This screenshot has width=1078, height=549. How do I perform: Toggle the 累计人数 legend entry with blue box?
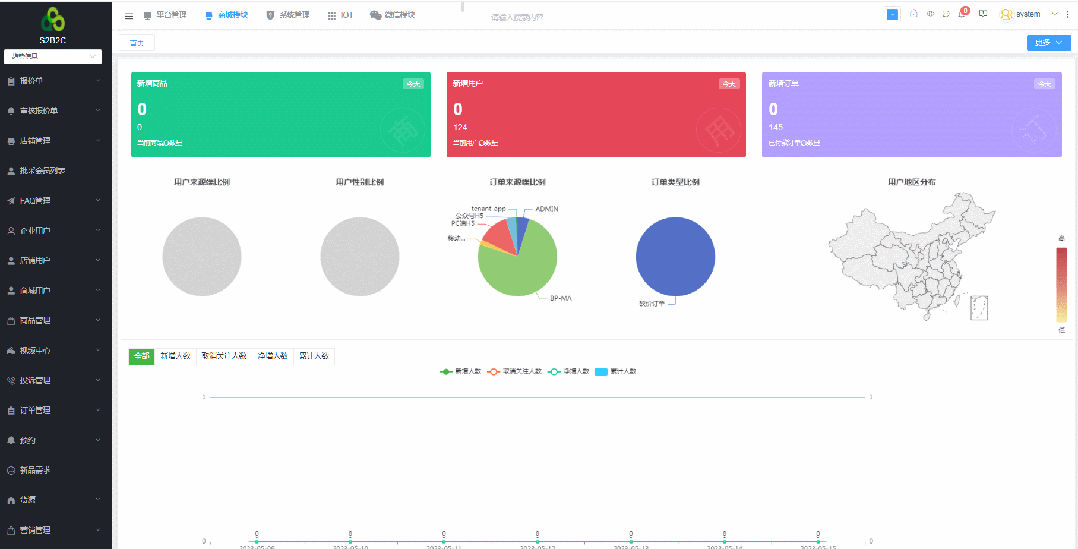(615, 372)
